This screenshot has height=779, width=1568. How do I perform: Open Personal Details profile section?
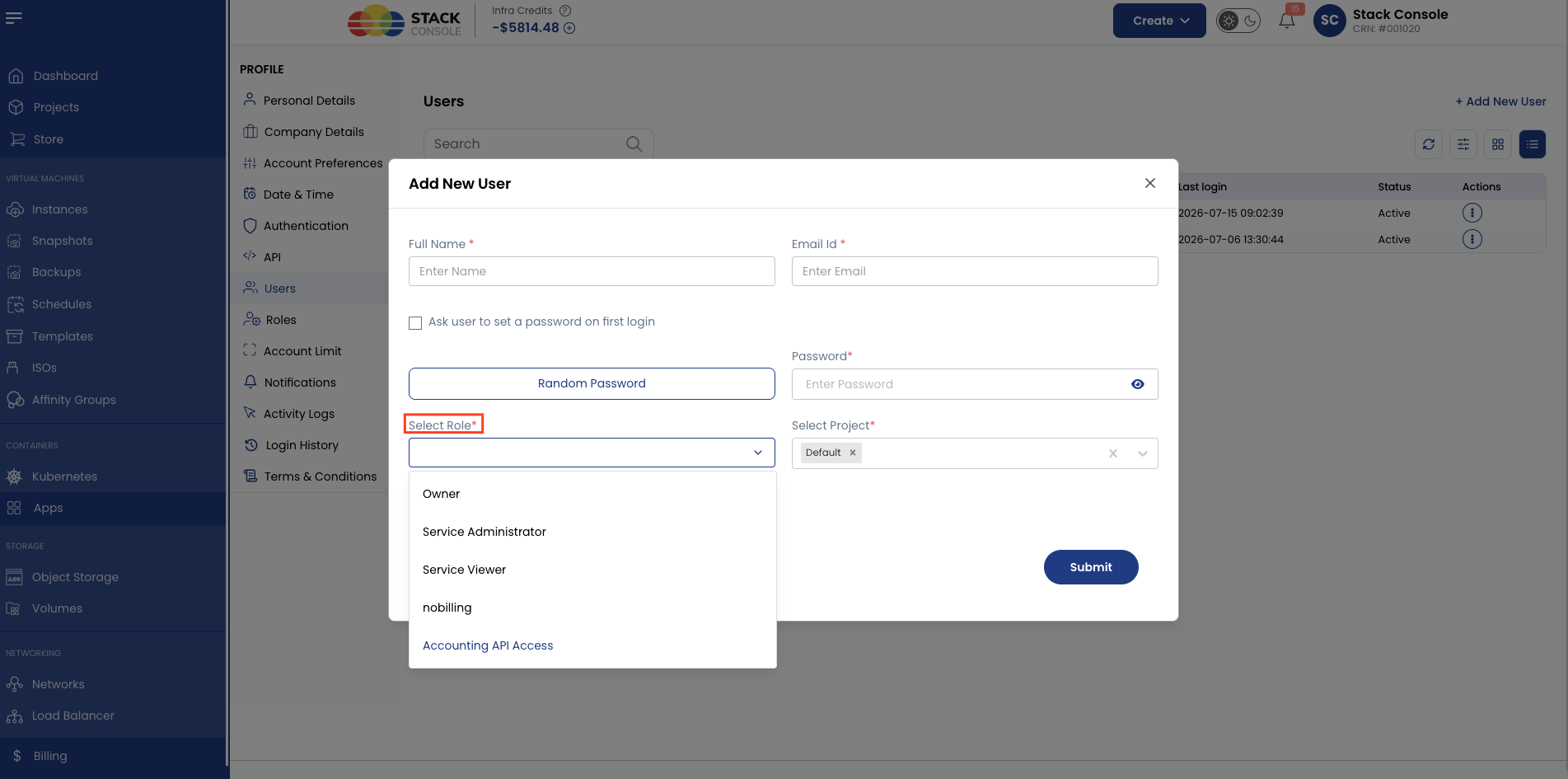(x=309, y=101)
